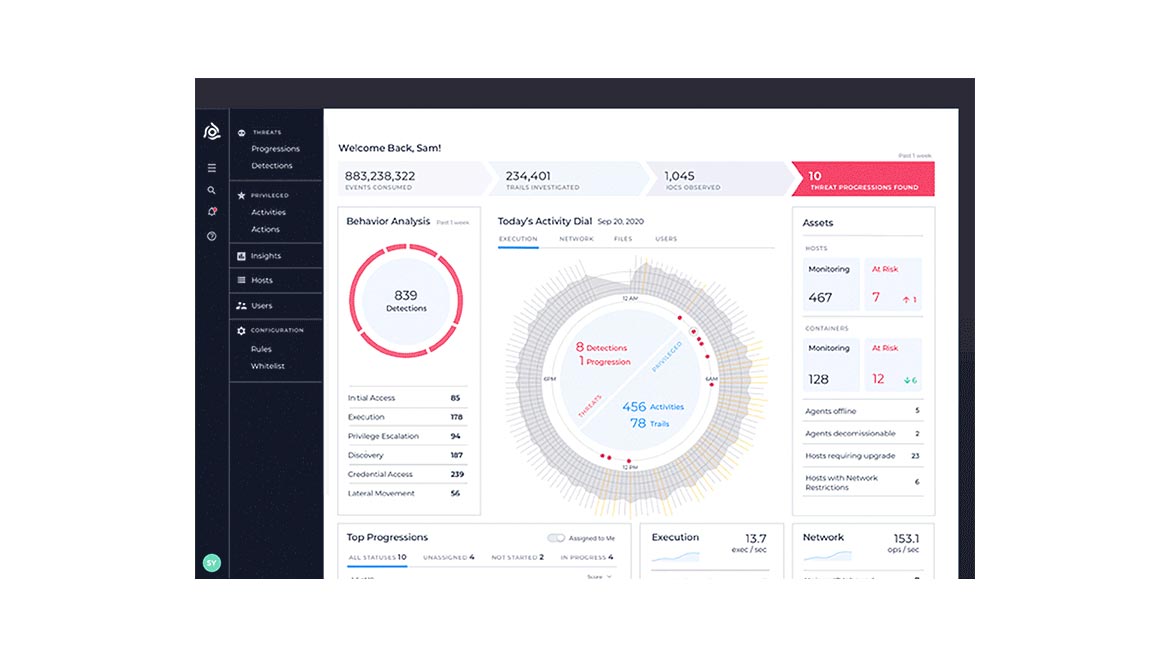This screenshot has height=658, width=1170.
Task: Click the Threat Progressions Found banner
Action: point(862,180)
